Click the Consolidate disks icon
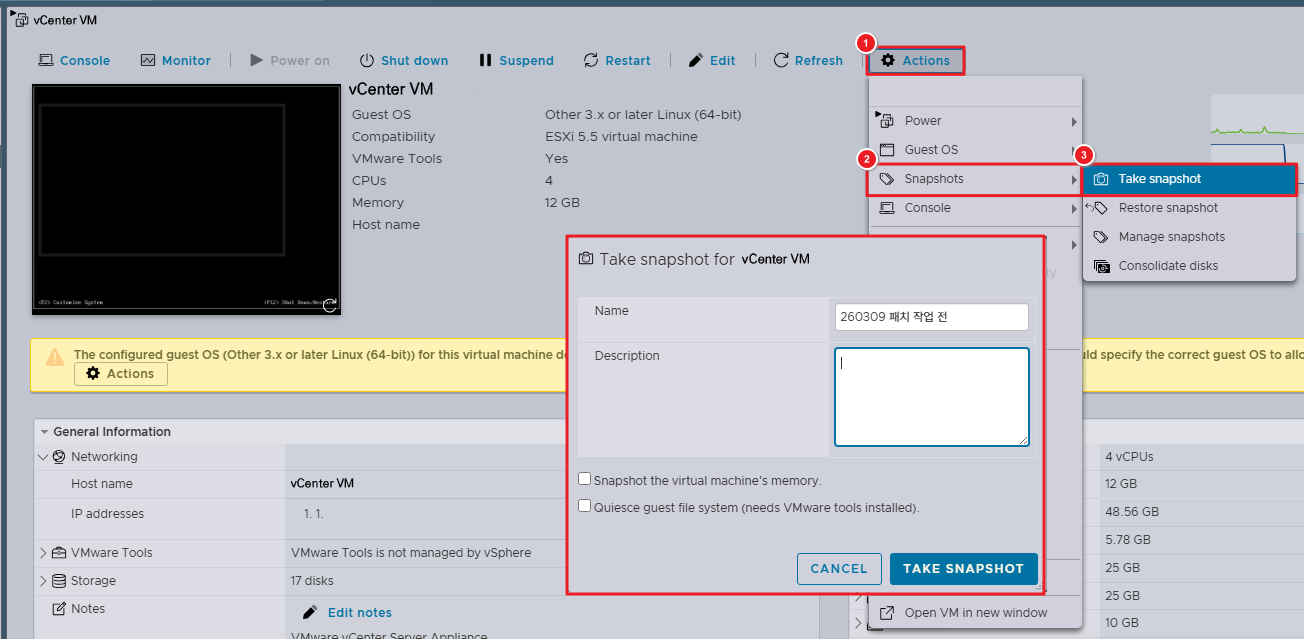1304x639 pixels. pyautogui.click(x=1101, y=266)
